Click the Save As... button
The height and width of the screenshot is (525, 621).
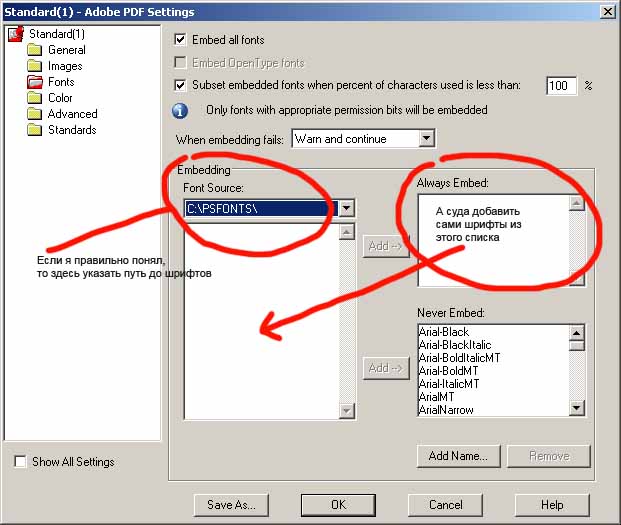tap(231, 505)
